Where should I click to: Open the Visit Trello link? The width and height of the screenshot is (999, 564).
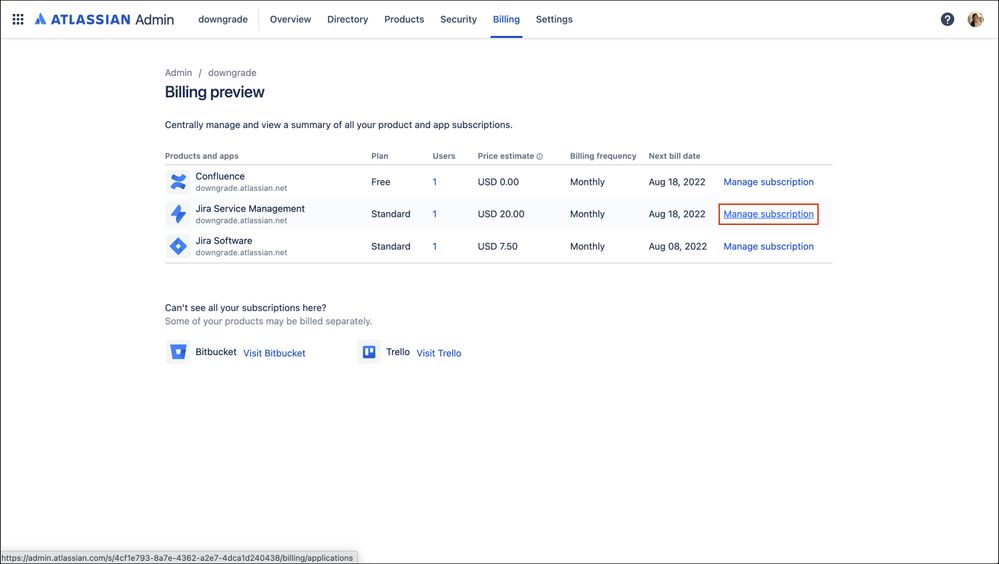pyautogui.click(x=439, y=353)
